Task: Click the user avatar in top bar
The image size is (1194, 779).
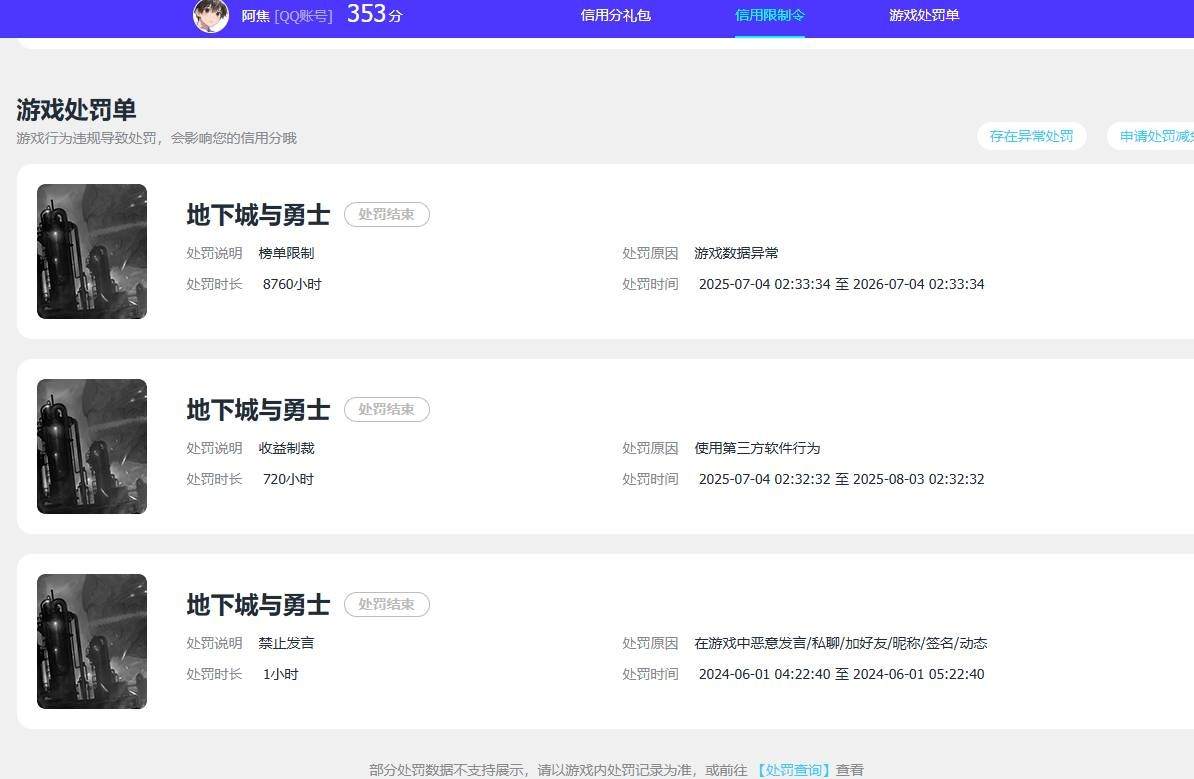Action: (x=211, y=16)
